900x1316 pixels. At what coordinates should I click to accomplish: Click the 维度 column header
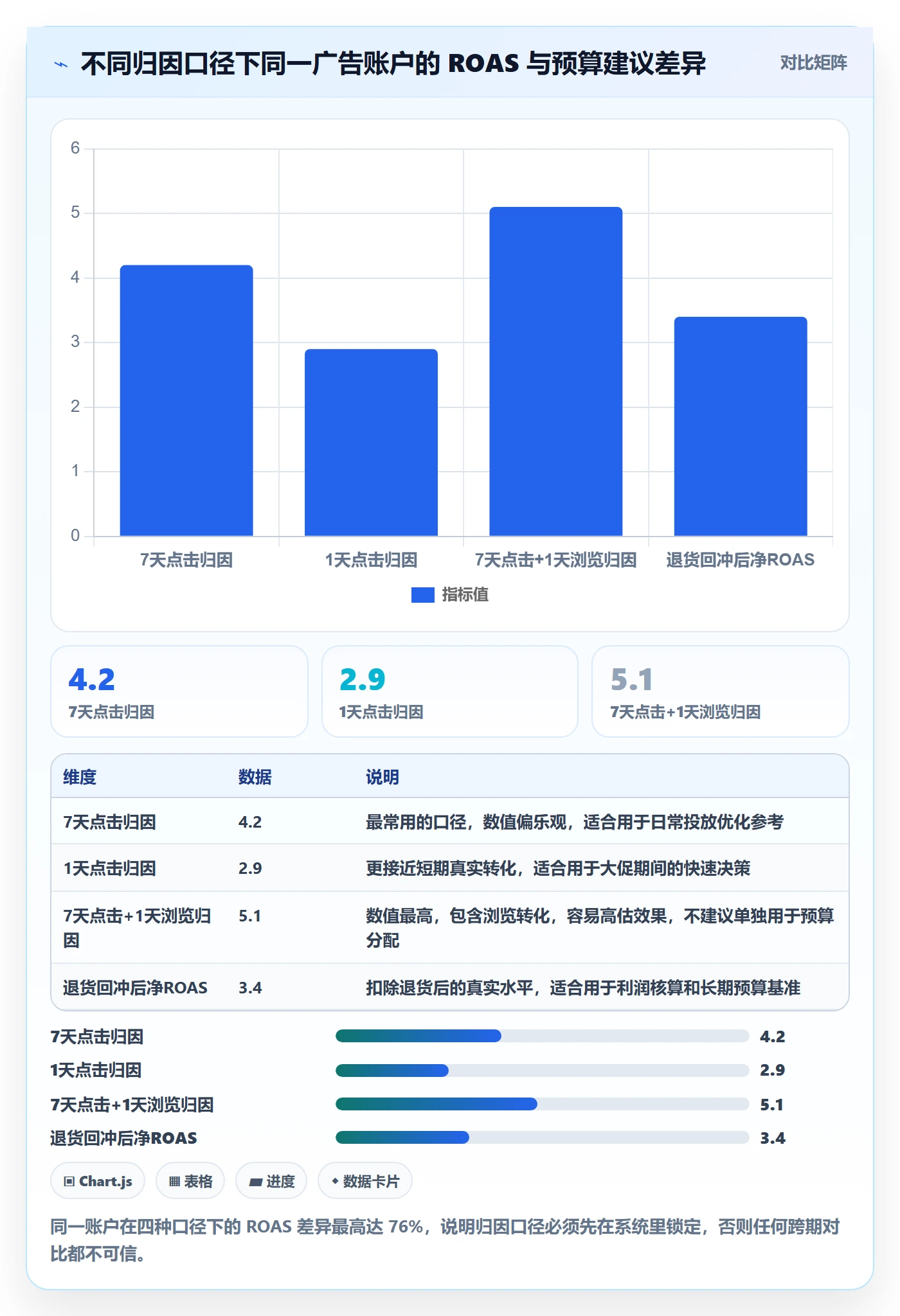80,777
